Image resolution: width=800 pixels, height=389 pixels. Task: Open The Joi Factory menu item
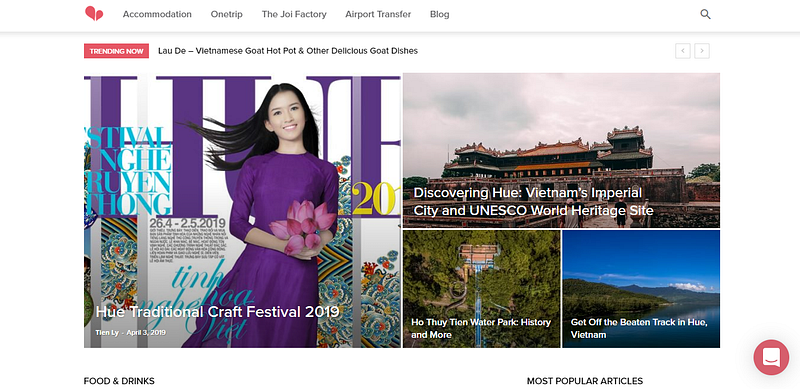pyautogui.click(x=294, y=14)
